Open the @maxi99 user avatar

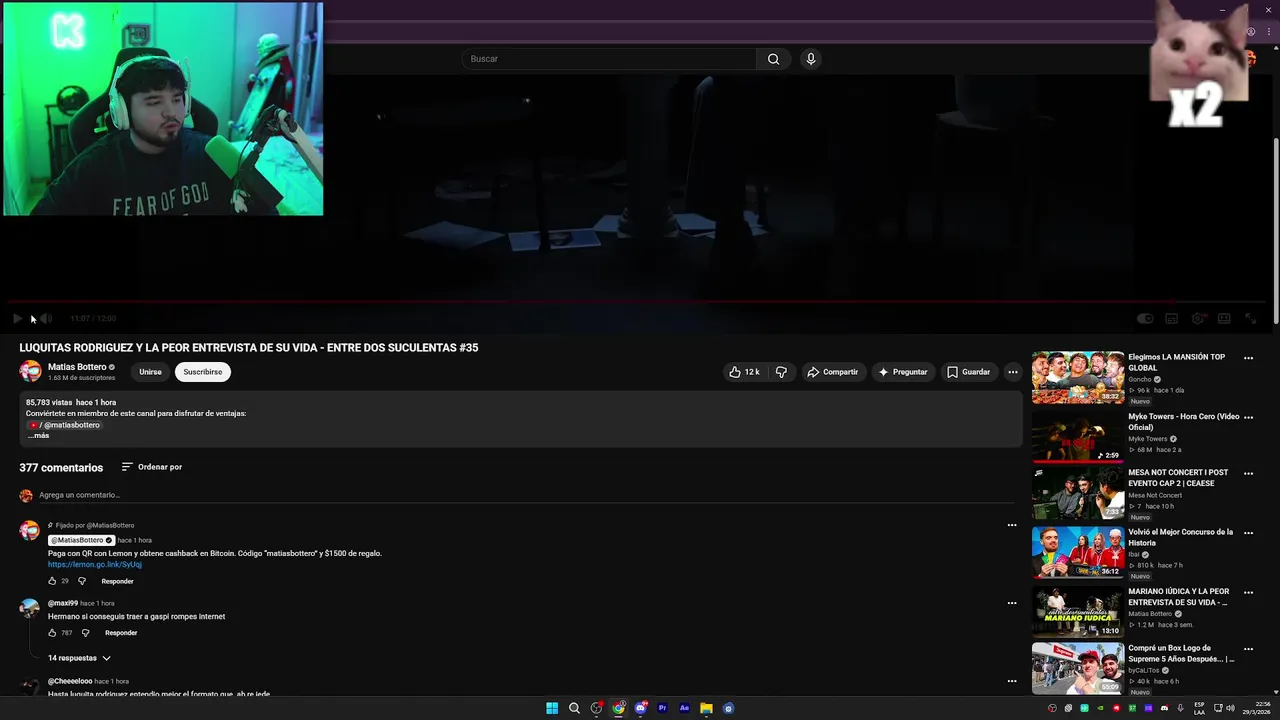pyautogui.click(x=30, y=608)
